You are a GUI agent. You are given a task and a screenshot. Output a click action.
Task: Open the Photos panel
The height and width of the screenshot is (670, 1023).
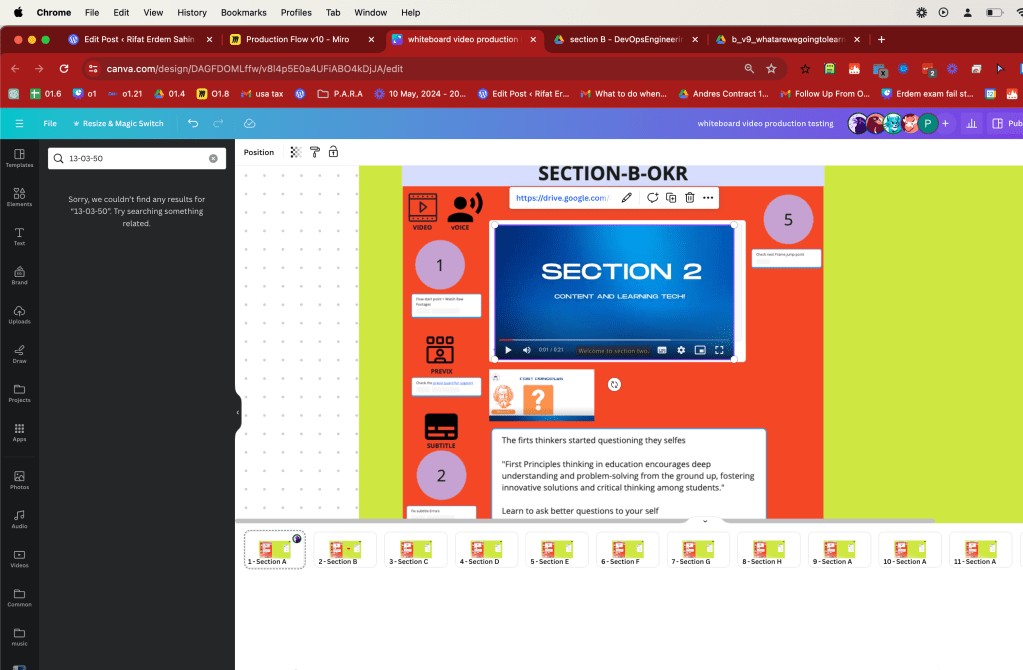click(x=20, y=480)
